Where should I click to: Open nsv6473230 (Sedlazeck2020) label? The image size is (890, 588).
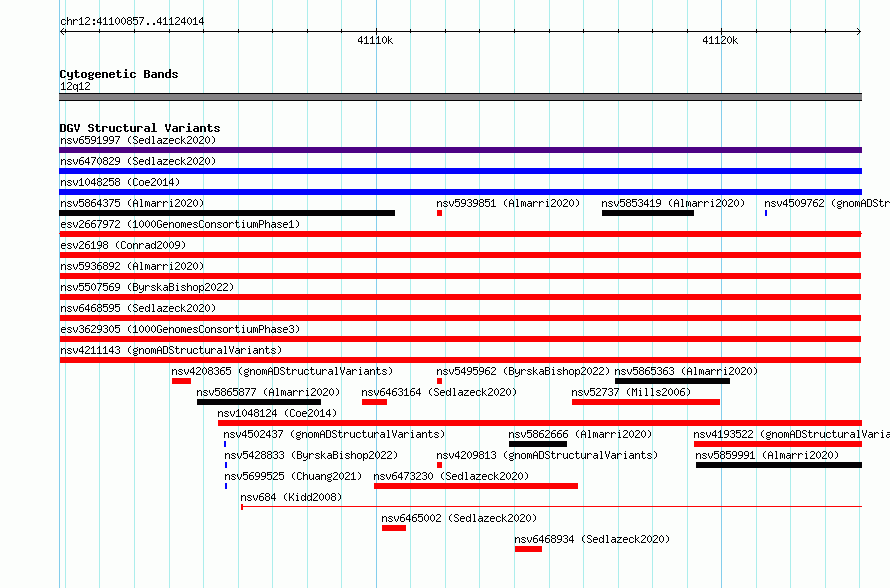coord(451,476)
